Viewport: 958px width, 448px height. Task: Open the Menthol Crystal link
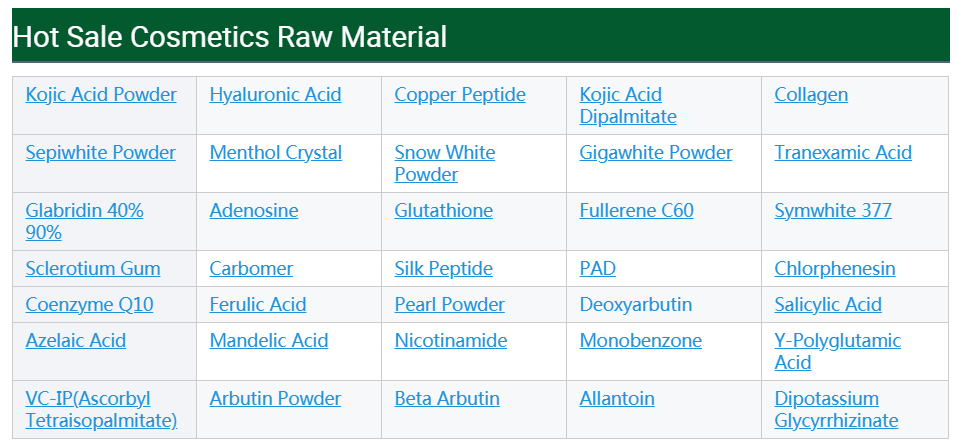[275, 153]
